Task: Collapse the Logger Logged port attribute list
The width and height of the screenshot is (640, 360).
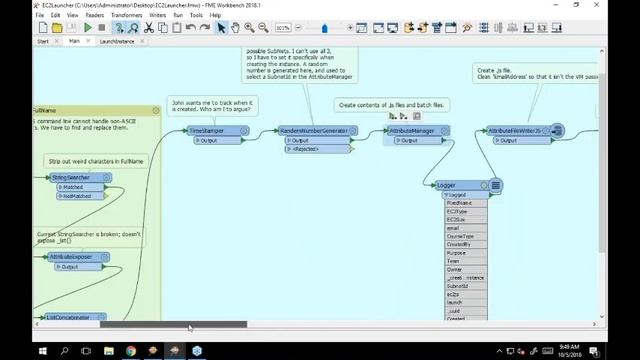Action: [446, 195]
